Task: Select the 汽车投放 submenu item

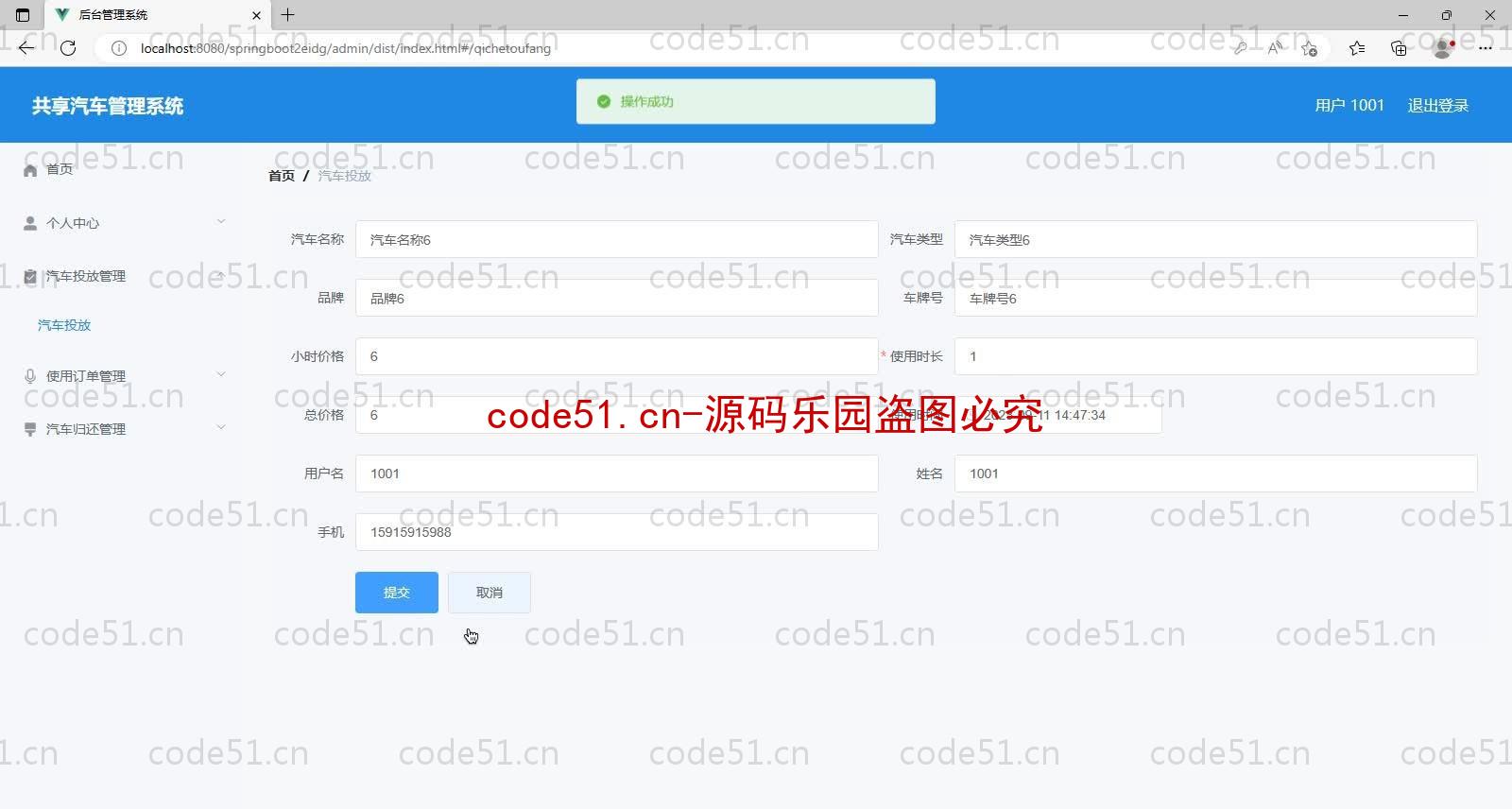Action: [64, 325]
